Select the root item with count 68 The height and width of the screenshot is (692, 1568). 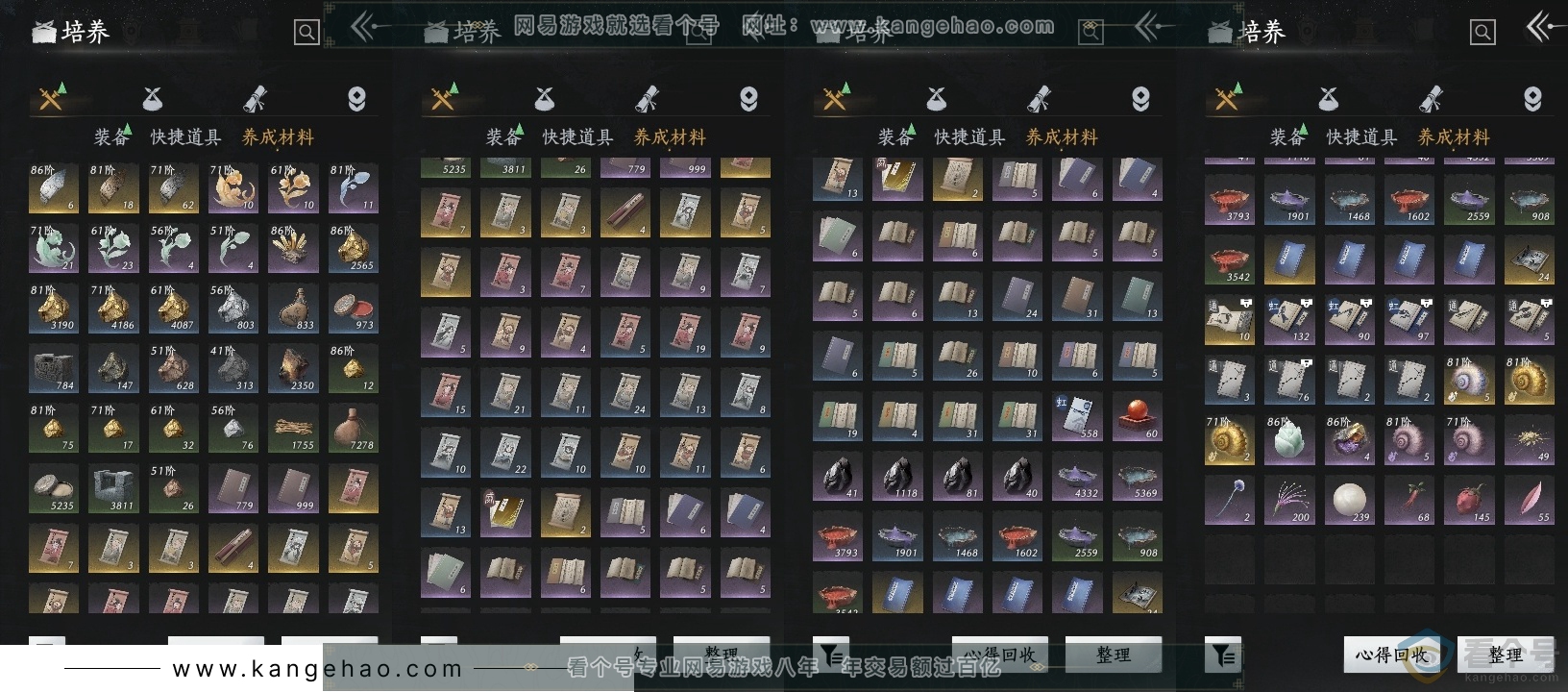pos(1409,500)
